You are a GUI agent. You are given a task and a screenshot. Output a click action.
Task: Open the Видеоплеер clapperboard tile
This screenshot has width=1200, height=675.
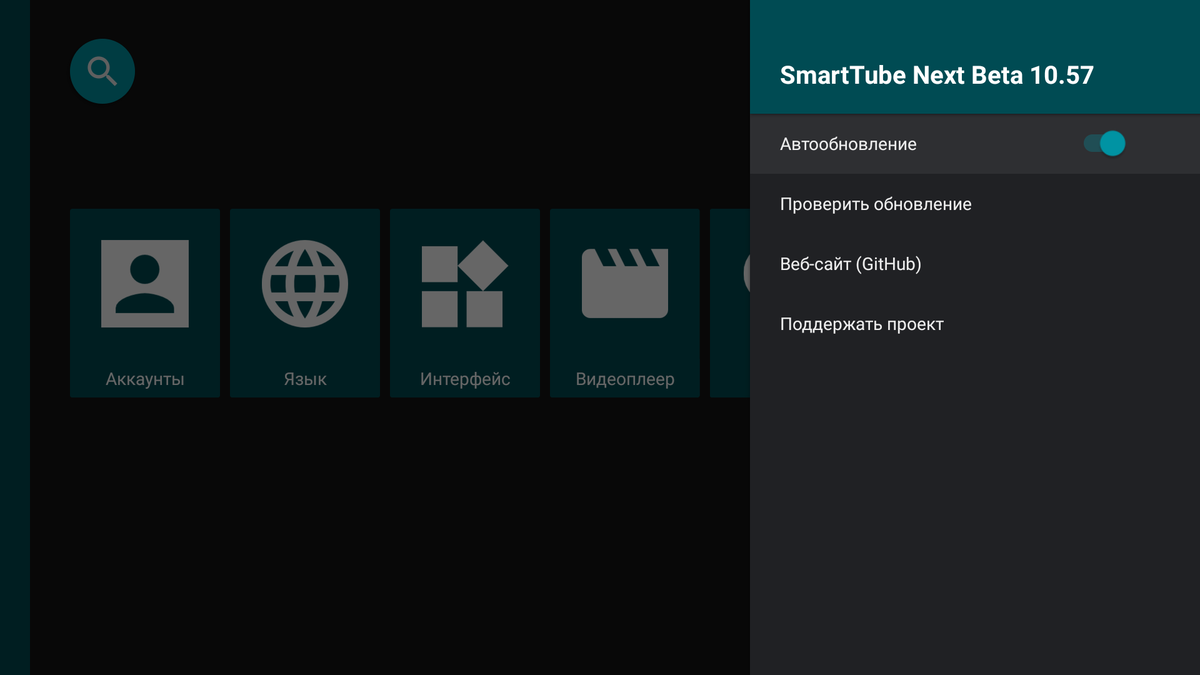tap(625, 303)
